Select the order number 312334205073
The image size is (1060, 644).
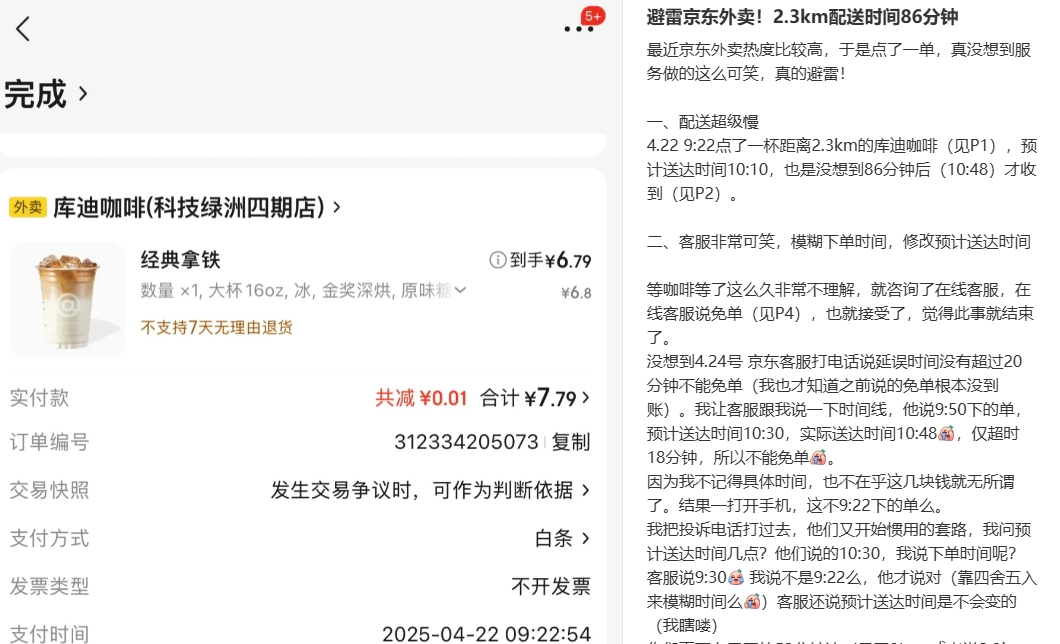[x=466, y=442]
